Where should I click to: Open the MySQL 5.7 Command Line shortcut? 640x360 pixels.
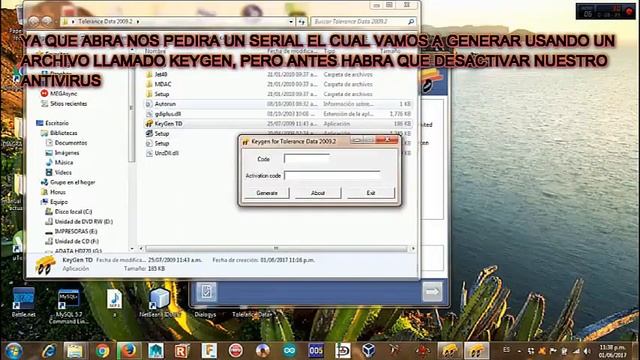(x=69, y=306)
